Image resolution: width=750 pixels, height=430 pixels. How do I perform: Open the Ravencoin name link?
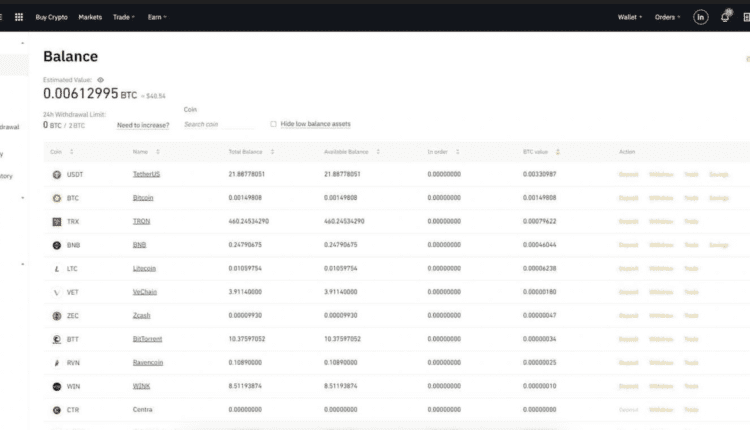(x=148, y=363)
